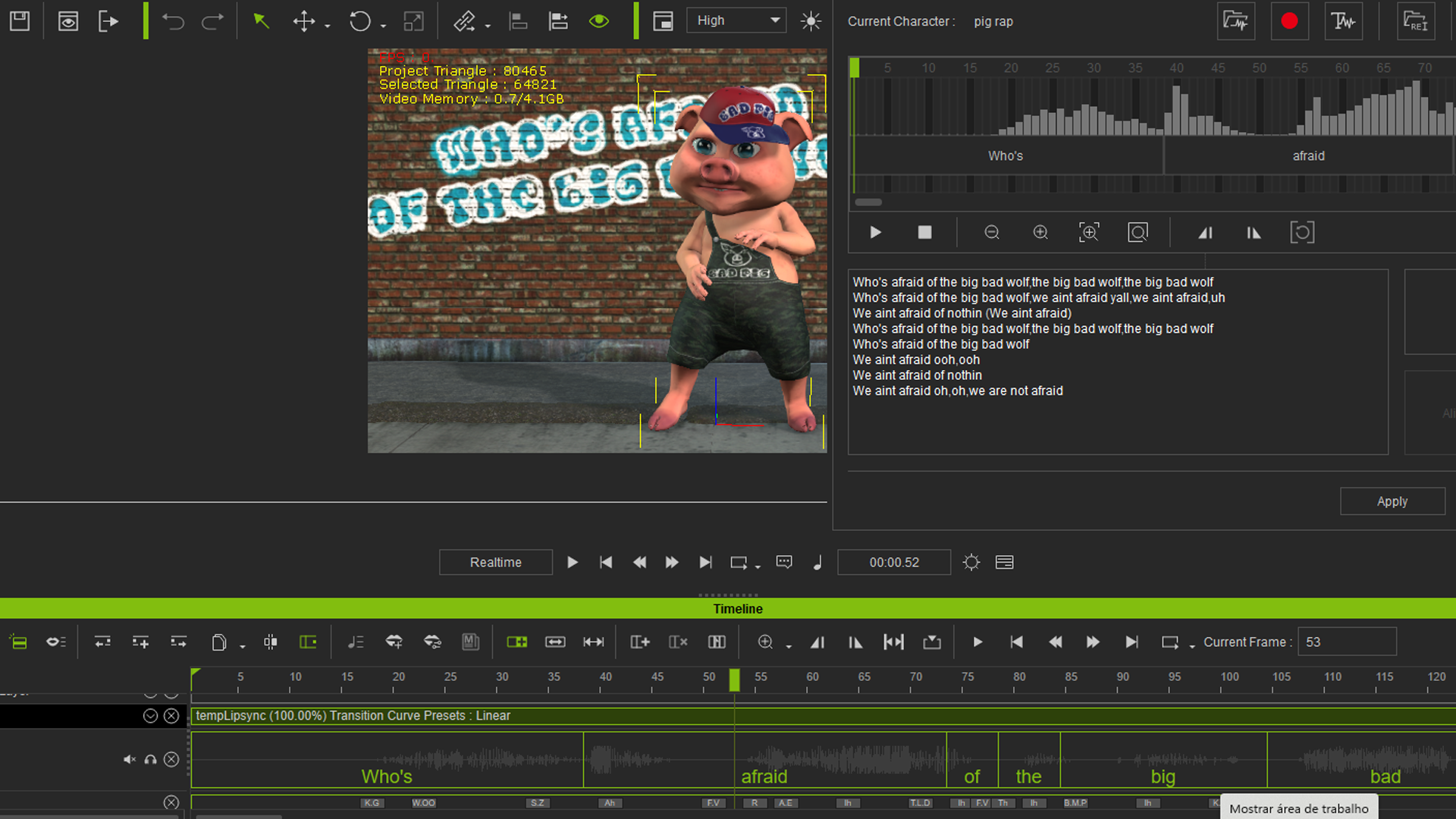Click the Apply button
Image resolution: width=1456 pixels, height=819 pixels.
click(x=1392, y=501)
